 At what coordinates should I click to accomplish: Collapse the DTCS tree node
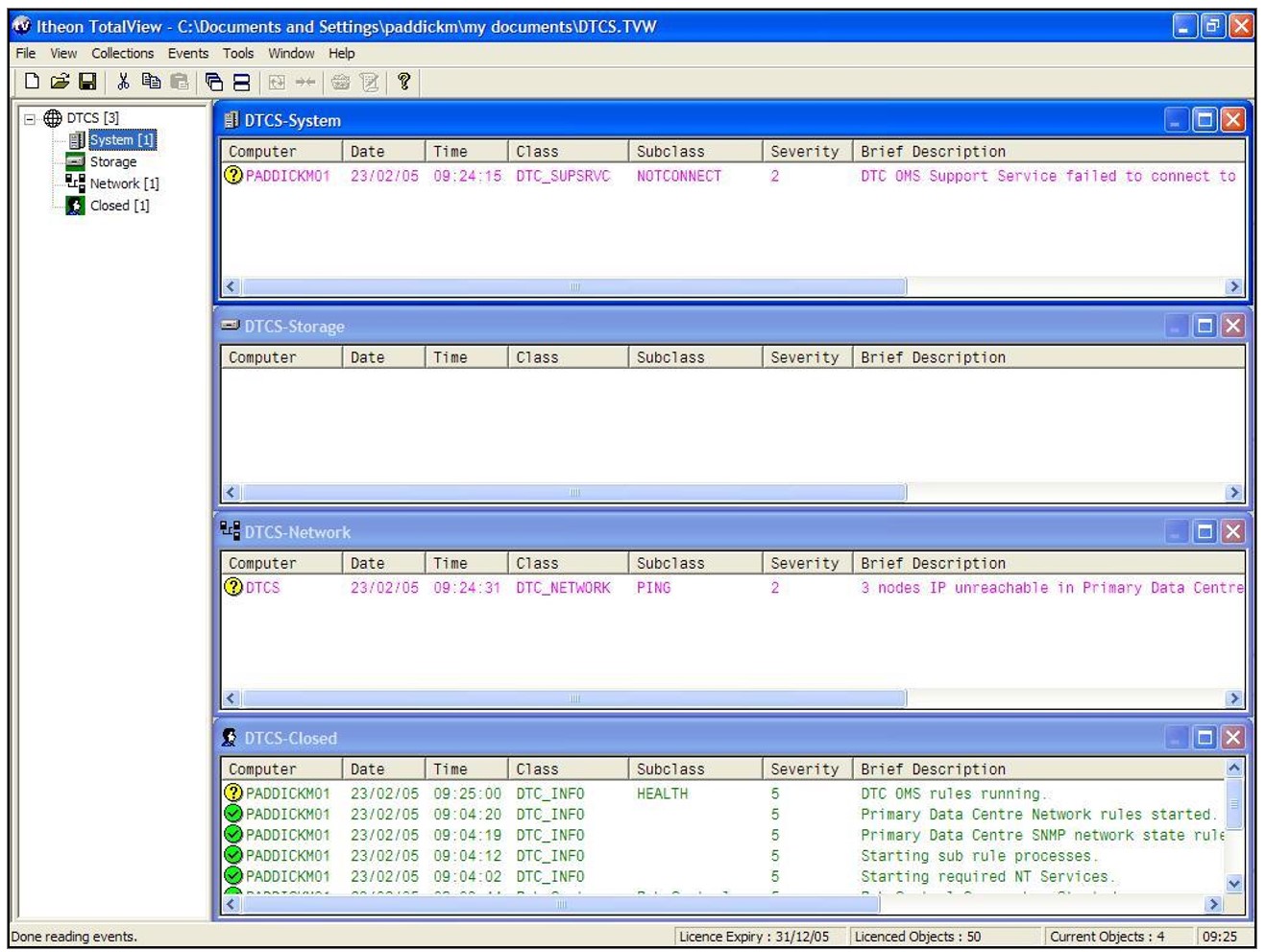pos(30,118)
